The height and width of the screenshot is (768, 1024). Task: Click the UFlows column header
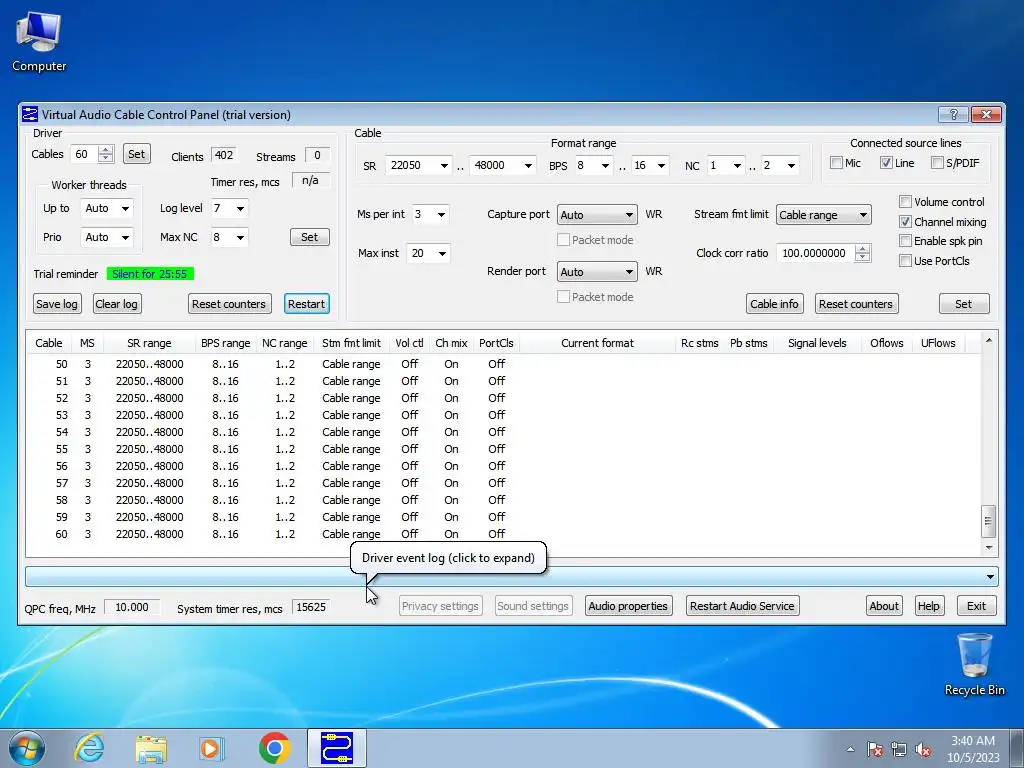pyautogui.click(x=938, y=343)
